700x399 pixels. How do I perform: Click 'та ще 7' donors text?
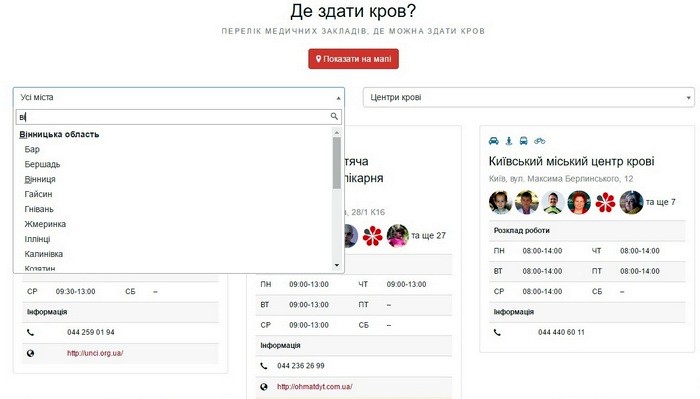(661, 202)
